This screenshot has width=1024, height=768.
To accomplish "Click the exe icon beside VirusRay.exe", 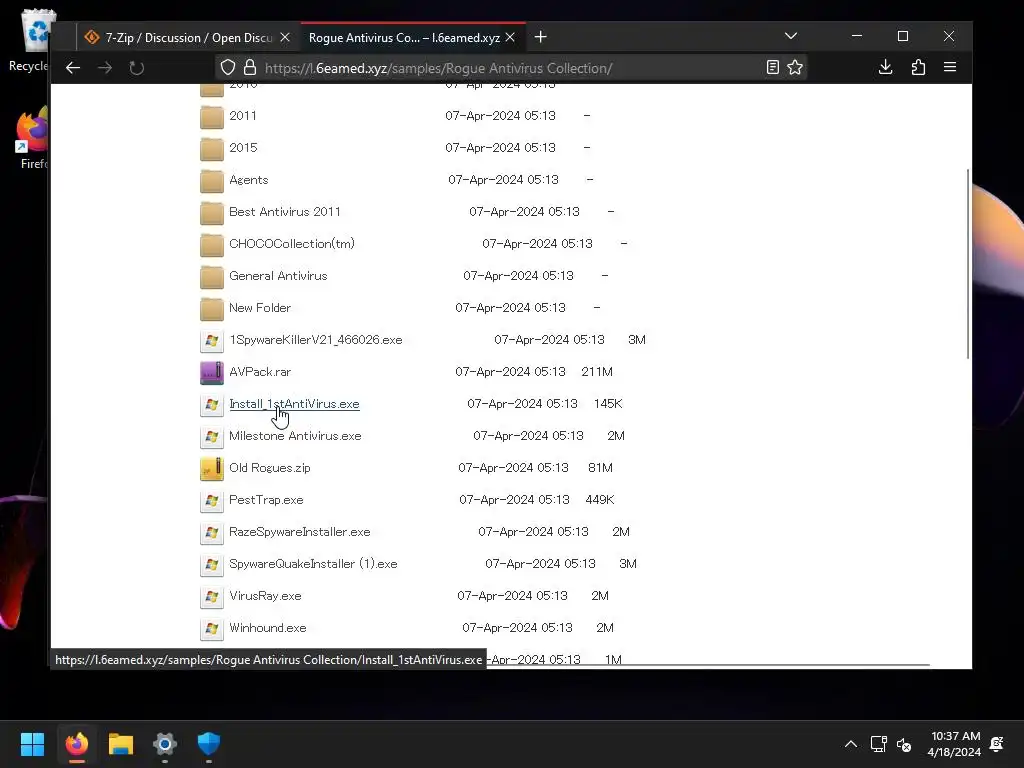I will pos(212,596).
